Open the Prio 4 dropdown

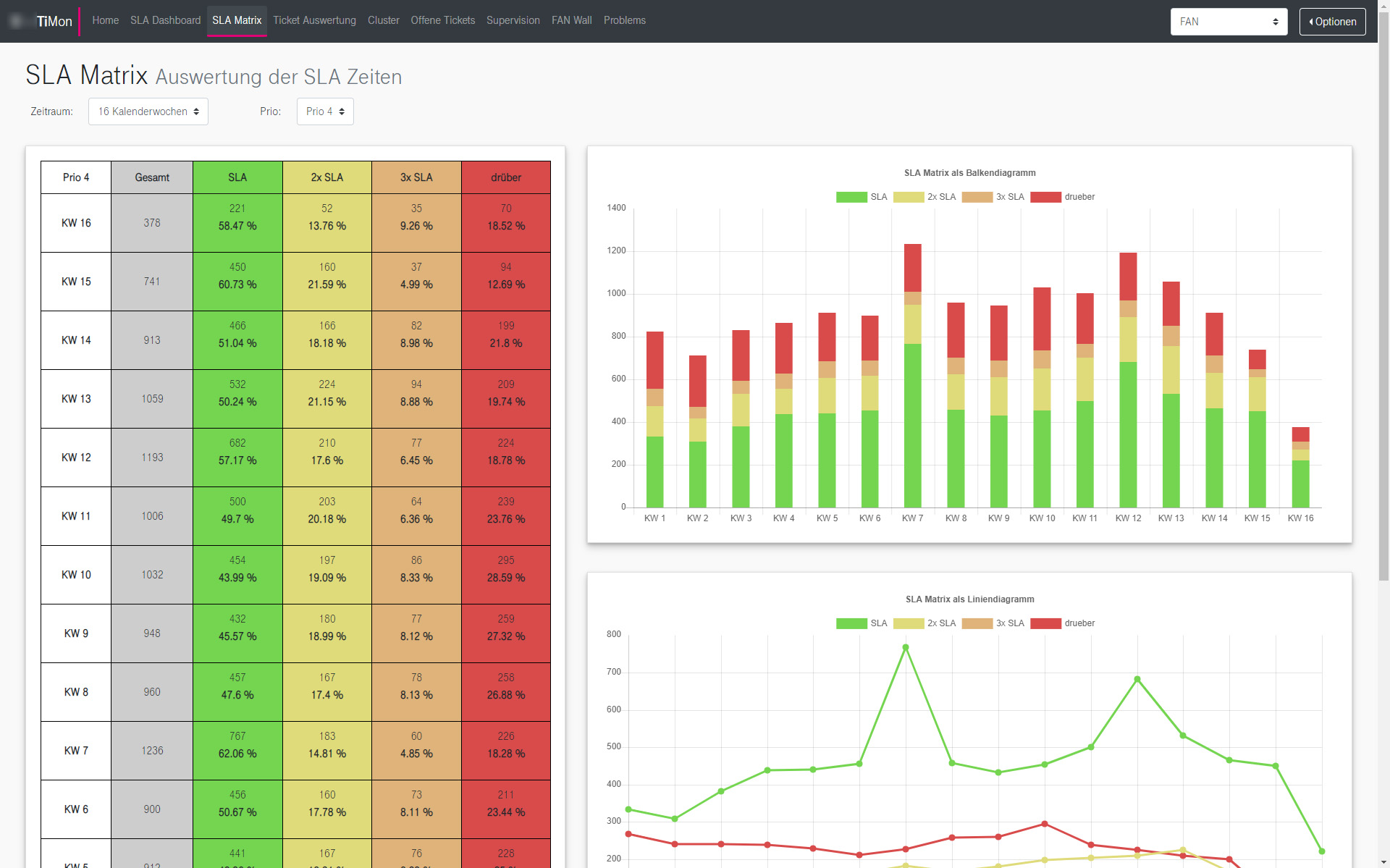click(325, 111)
